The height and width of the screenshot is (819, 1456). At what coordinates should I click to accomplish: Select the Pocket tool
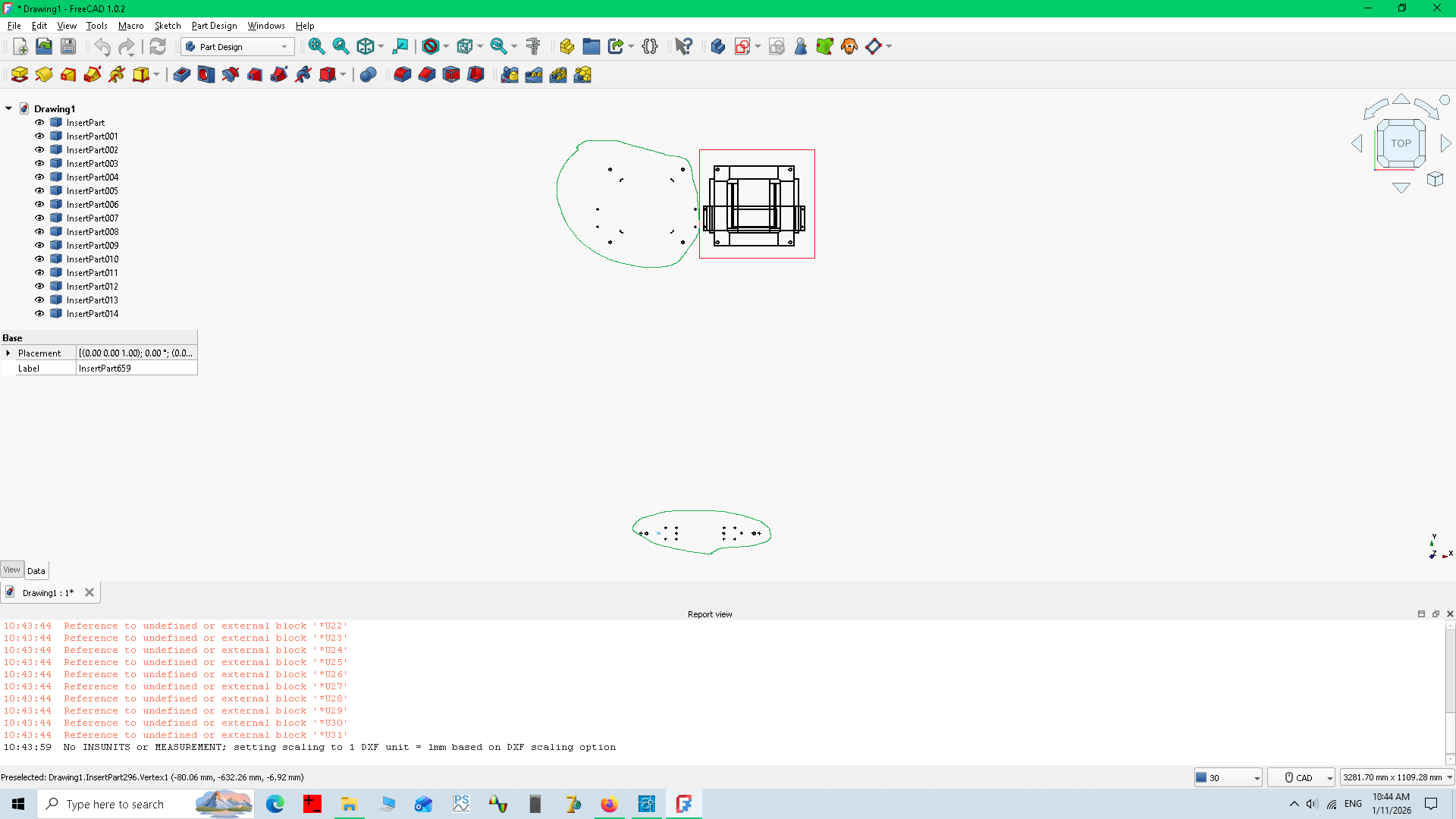[x=181, y=74]
